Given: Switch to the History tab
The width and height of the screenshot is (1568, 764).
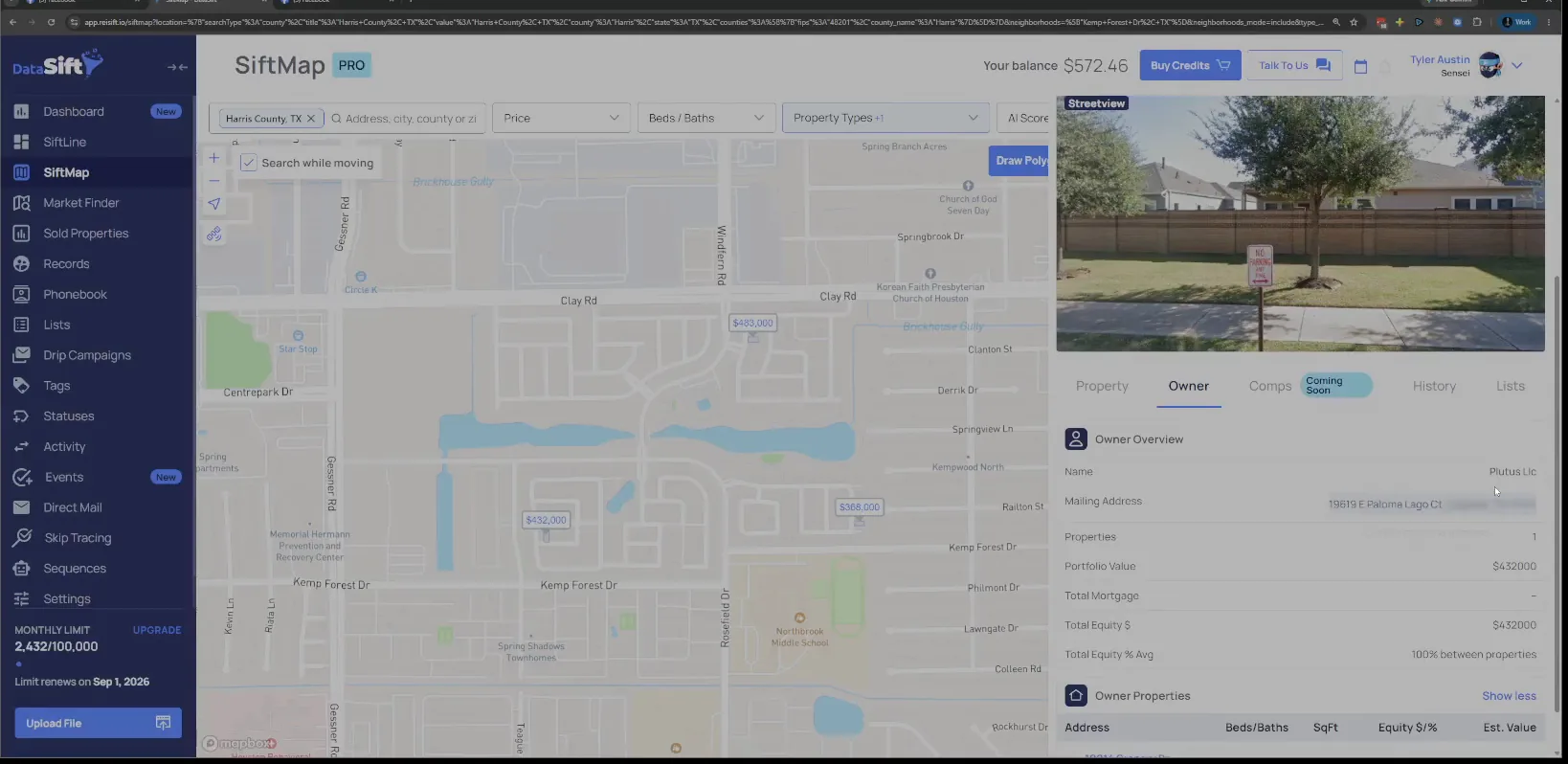Looking at the screenshot, I should tap(1434, 386).
